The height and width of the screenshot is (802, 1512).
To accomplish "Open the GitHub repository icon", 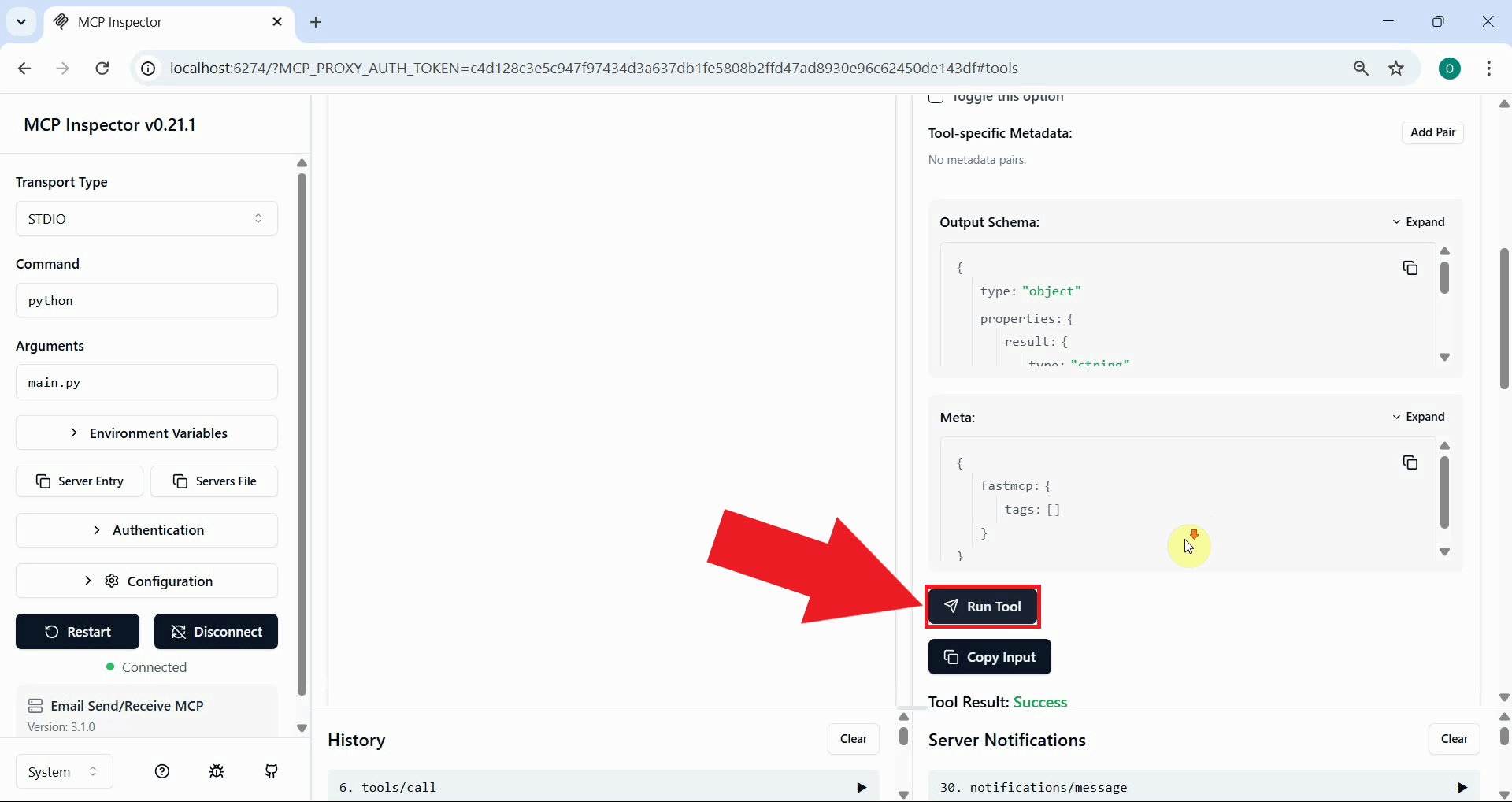I will (x=271, y=771).
